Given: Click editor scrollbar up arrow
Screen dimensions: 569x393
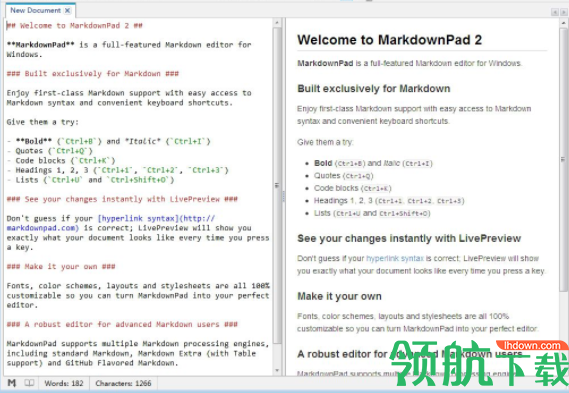Looking at the screenshot, I should [x=277, y=23].
